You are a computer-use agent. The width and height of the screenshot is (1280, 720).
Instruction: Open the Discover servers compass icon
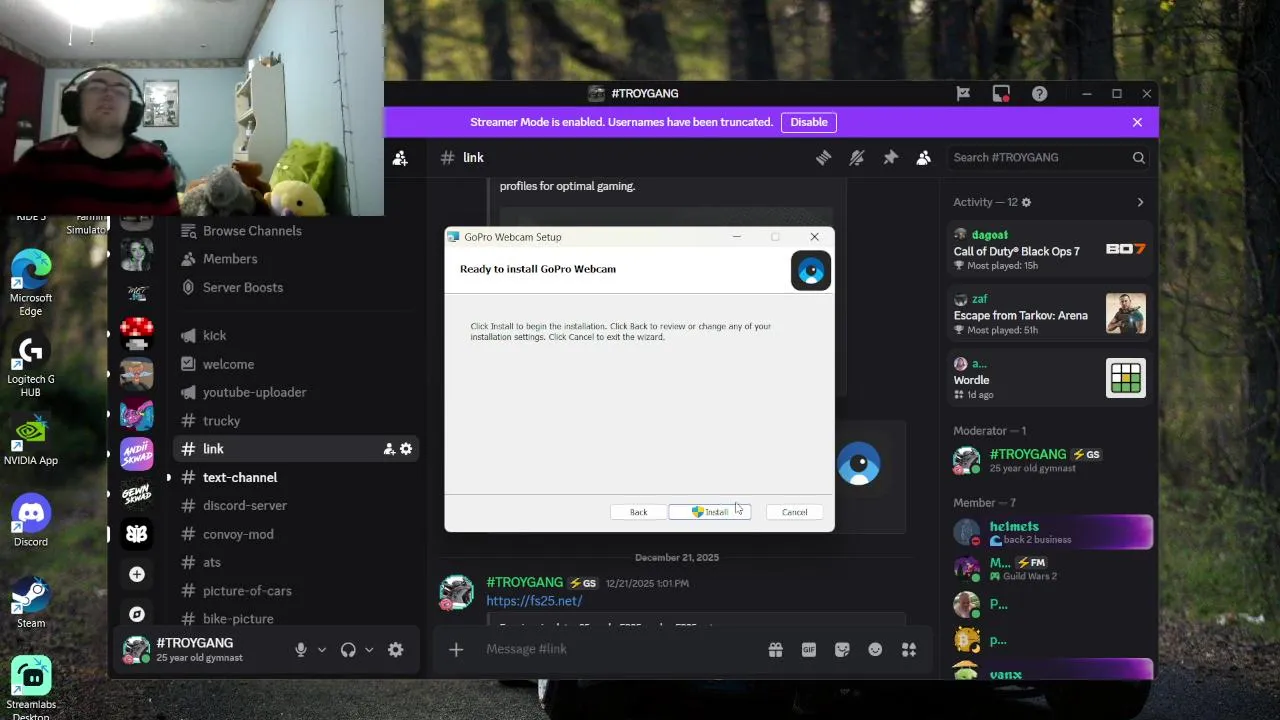[x=137, y=614]
